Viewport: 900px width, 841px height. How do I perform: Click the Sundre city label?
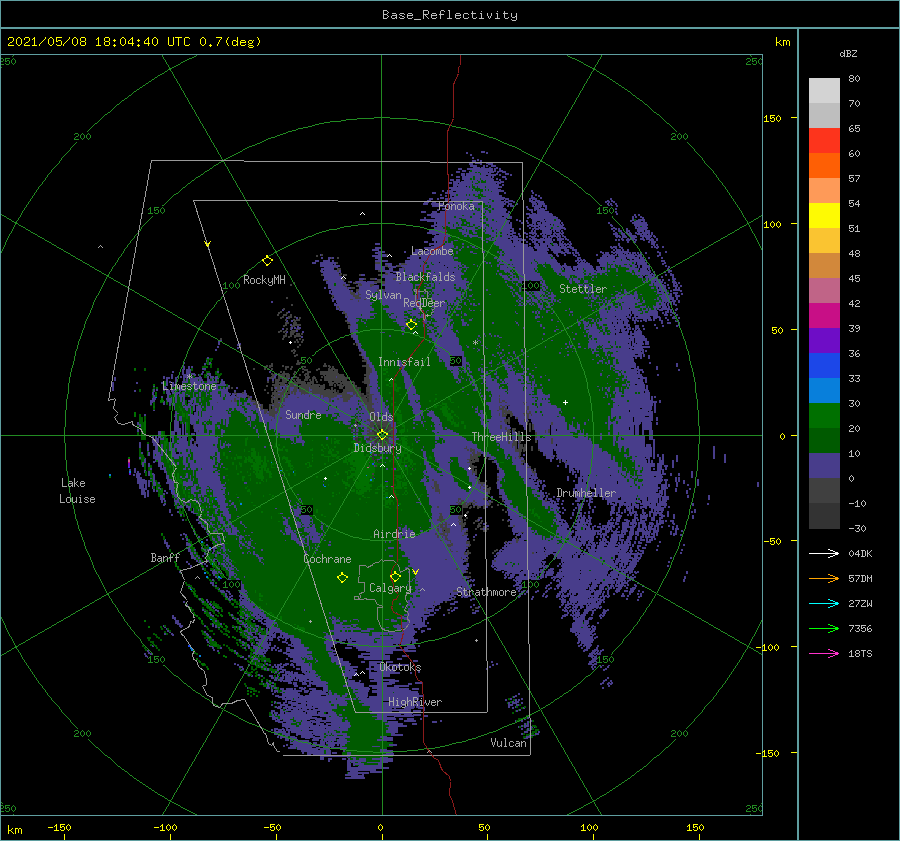(x=303, y=414)
